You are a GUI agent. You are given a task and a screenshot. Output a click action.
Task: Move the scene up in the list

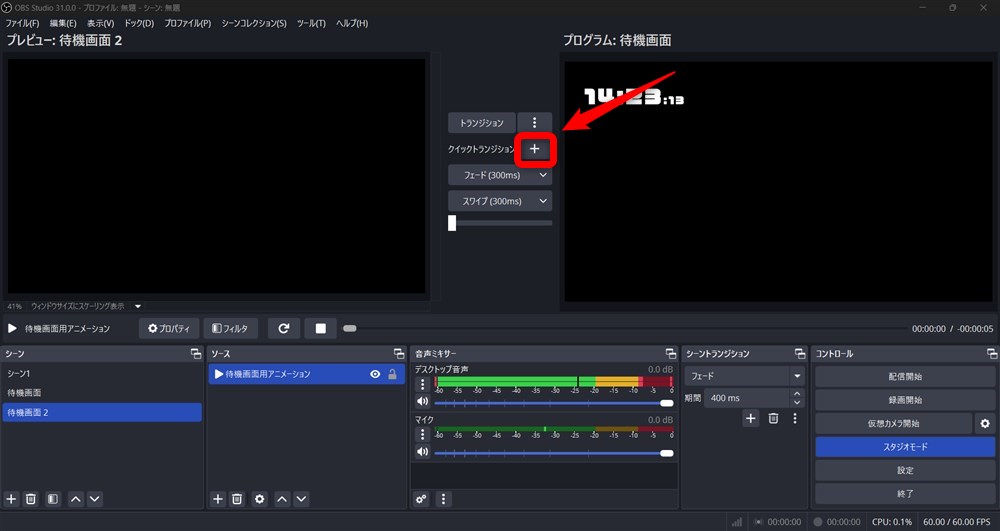[x=76, y=498]
